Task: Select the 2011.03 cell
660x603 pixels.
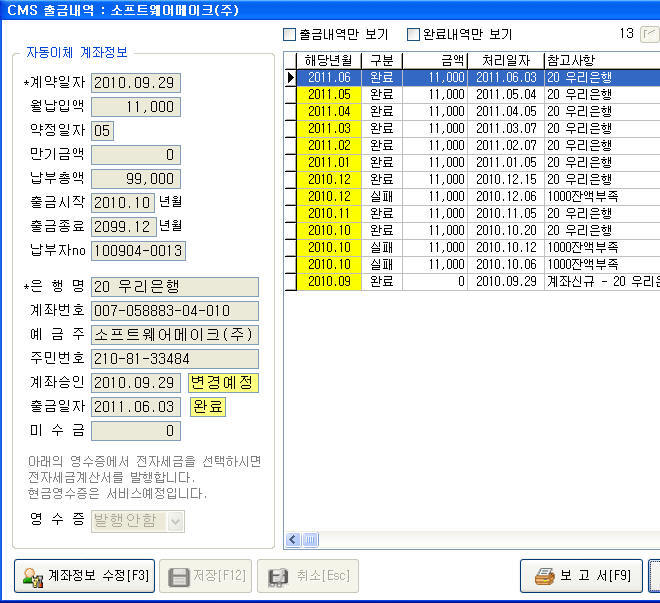Action: point(329,129)
